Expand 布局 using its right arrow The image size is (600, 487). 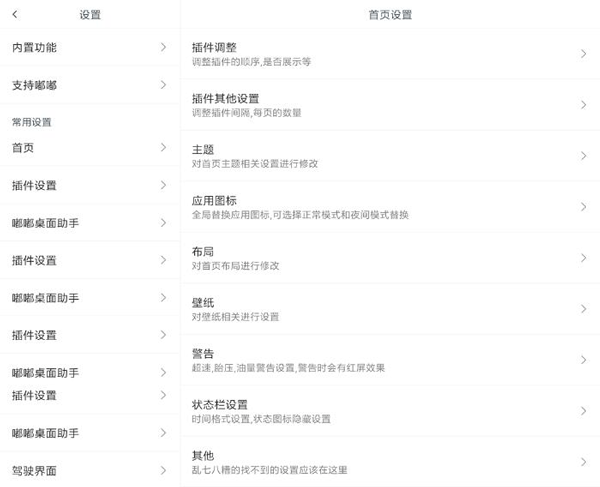583,257
